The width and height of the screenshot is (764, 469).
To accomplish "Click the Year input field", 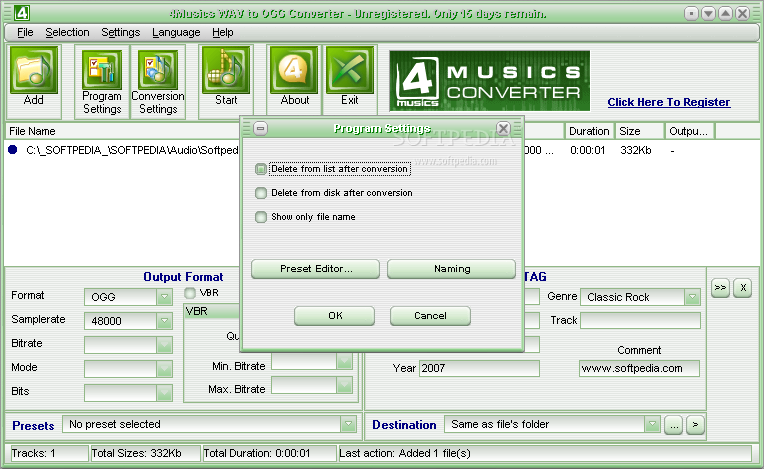I will tap(479, 368).
